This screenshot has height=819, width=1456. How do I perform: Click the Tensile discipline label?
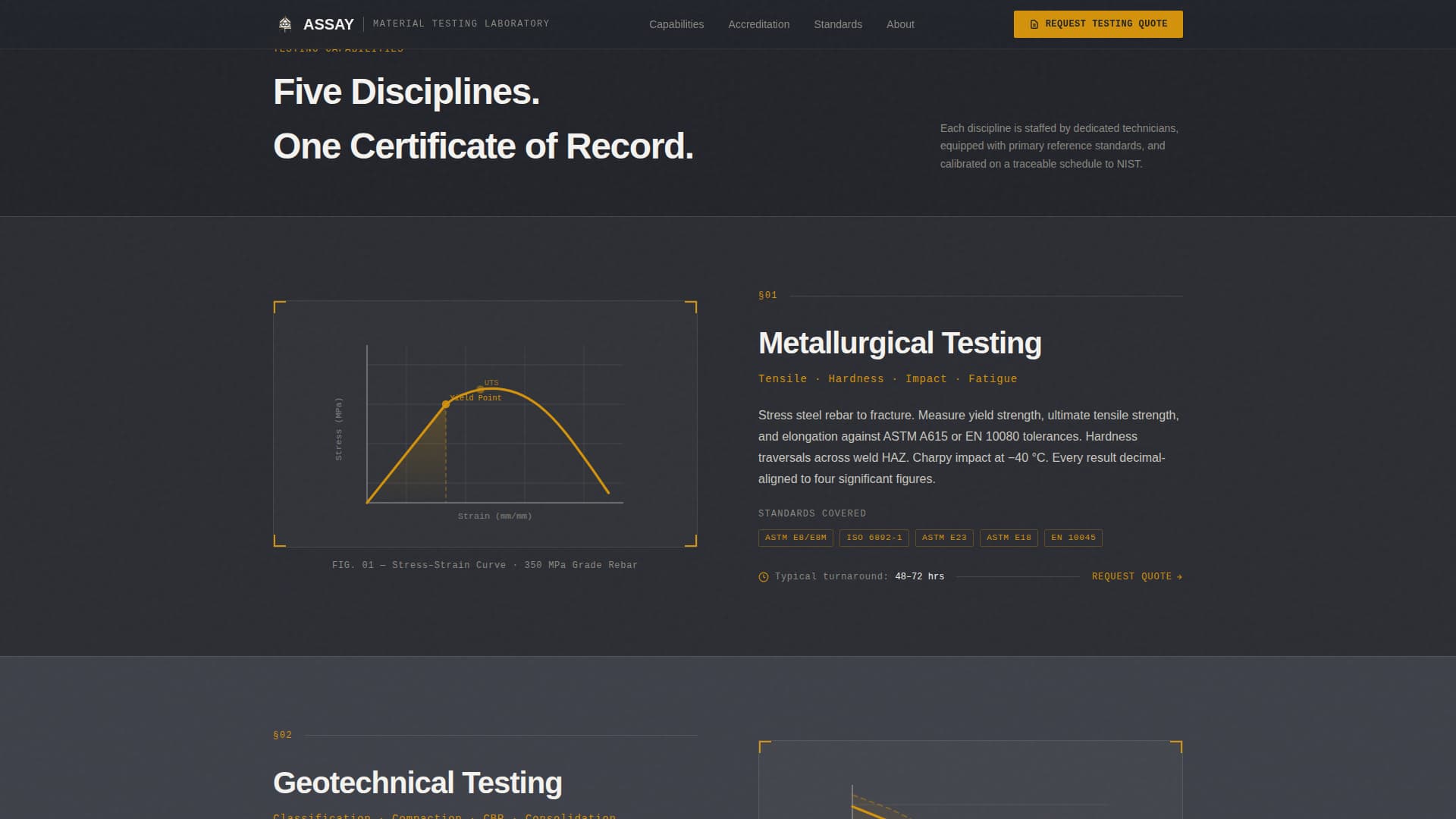coord(783,378)
